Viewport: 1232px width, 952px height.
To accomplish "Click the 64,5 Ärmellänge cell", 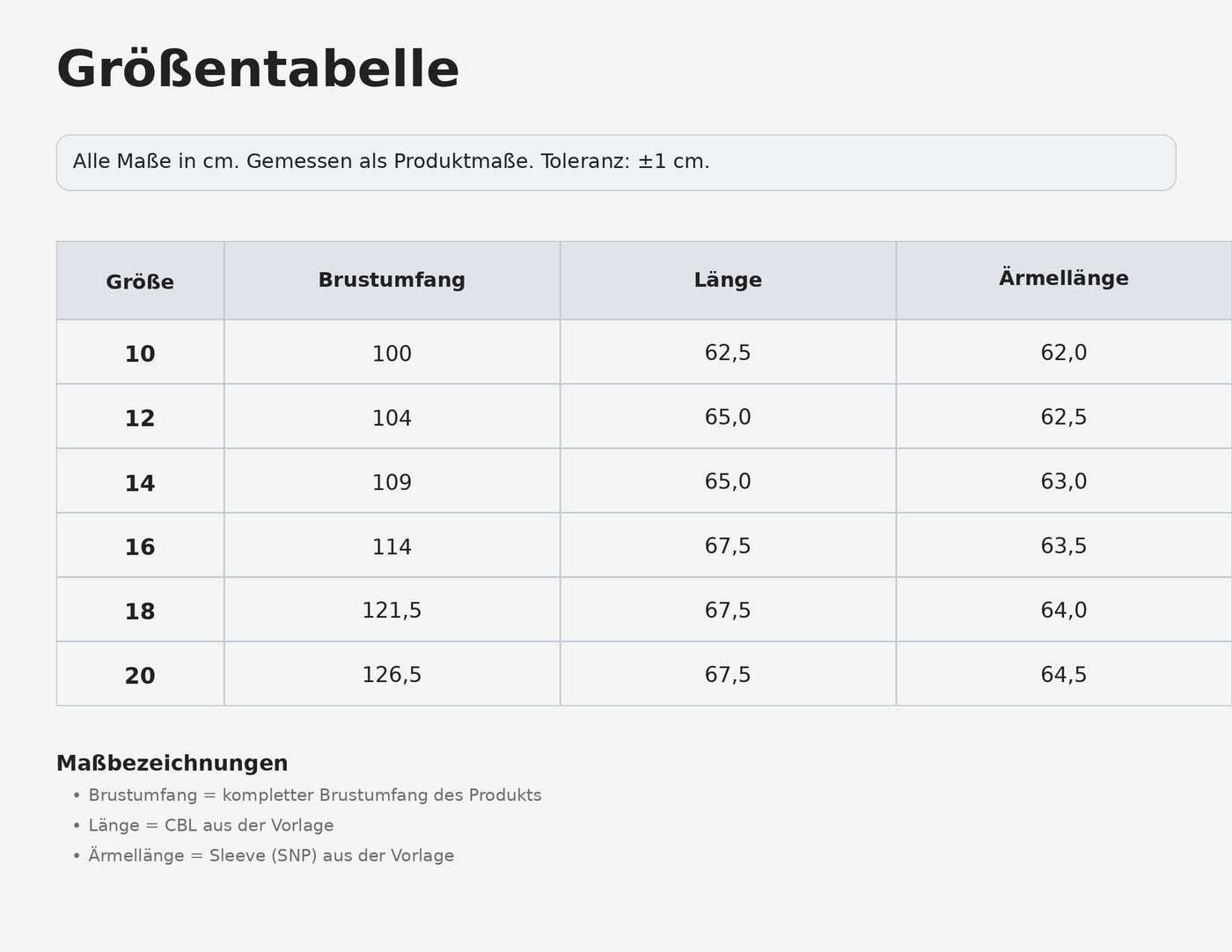I will 1064,675.
